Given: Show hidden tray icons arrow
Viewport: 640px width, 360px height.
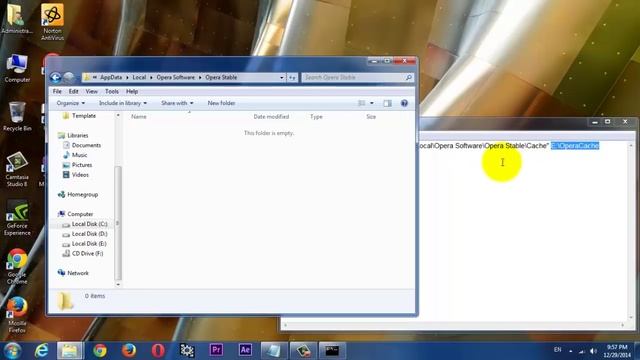Looking at the screenshot, I should [x=571, y=351].
